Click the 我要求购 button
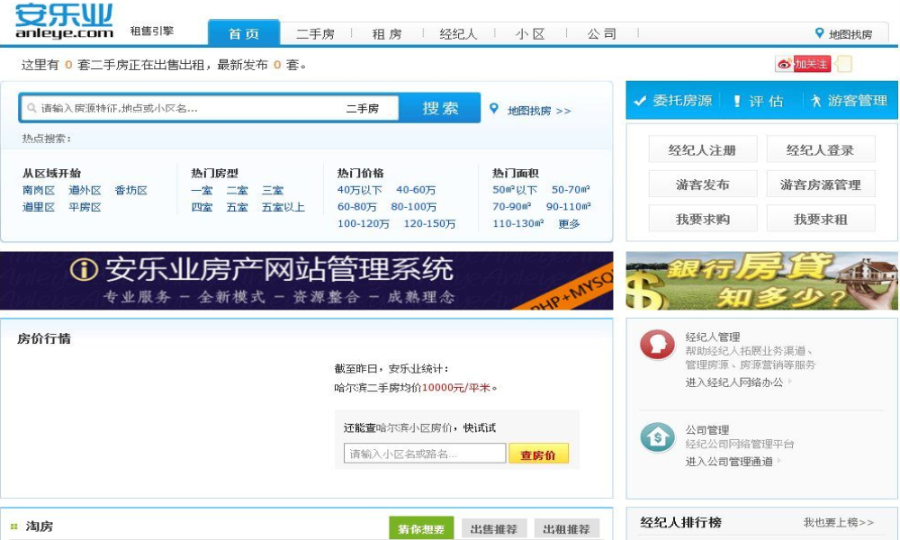 pos(703,219)
